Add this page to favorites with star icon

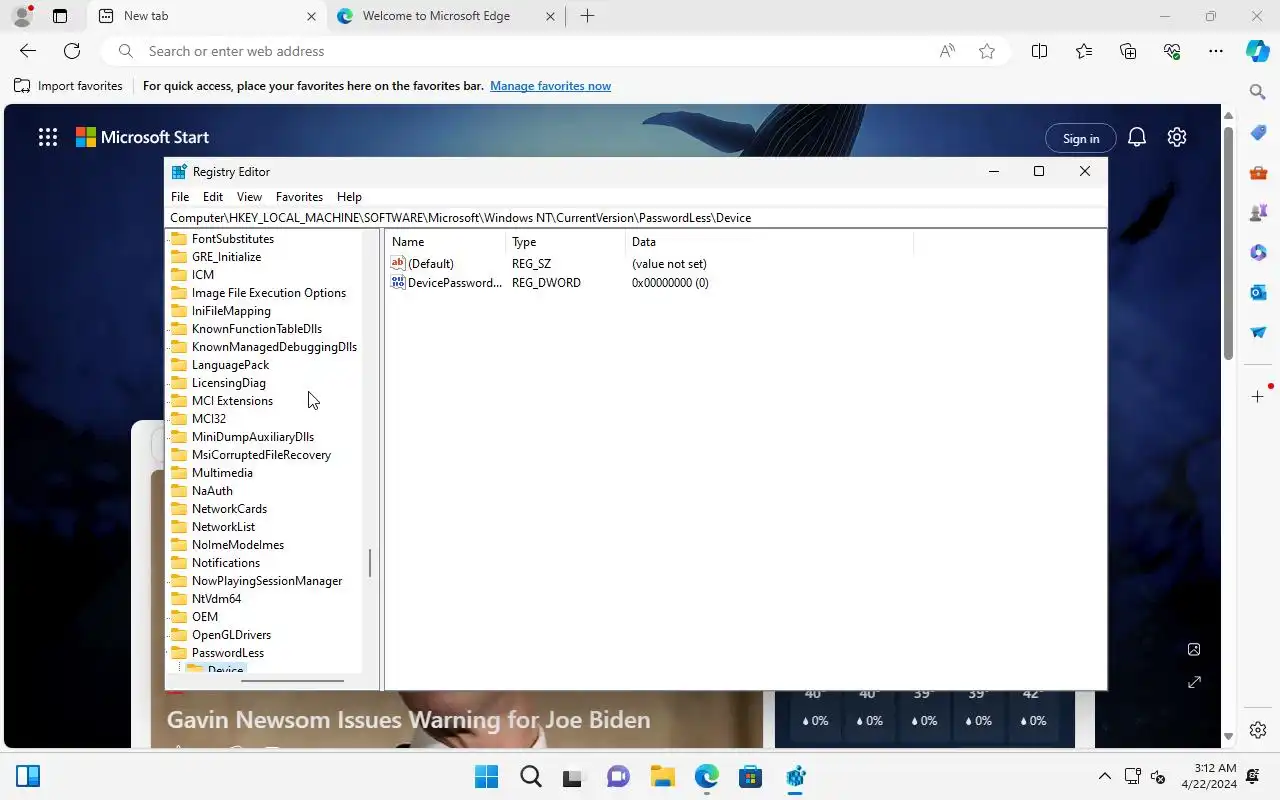(987, 51)
